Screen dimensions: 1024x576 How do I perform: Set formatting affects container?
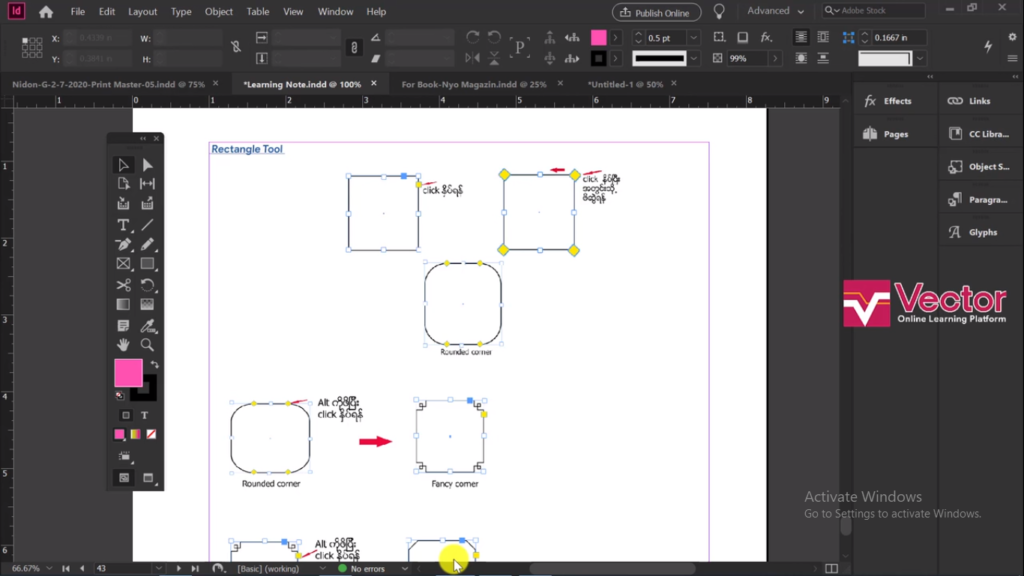[126, 415]
